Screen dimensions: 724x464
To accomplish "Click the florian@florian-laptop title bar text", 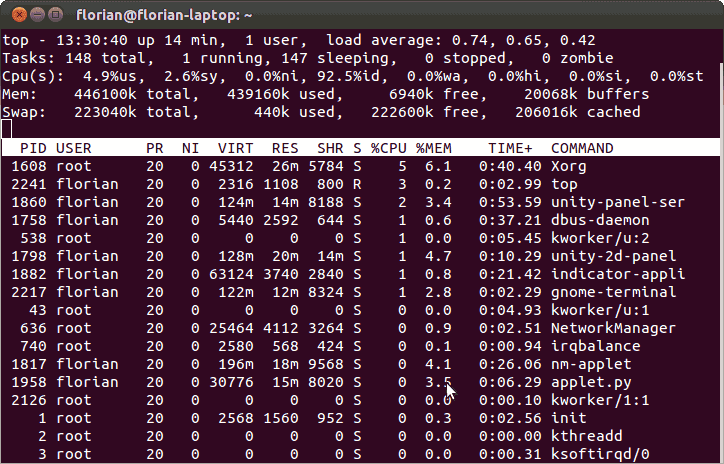I will (x=164, y=15).
